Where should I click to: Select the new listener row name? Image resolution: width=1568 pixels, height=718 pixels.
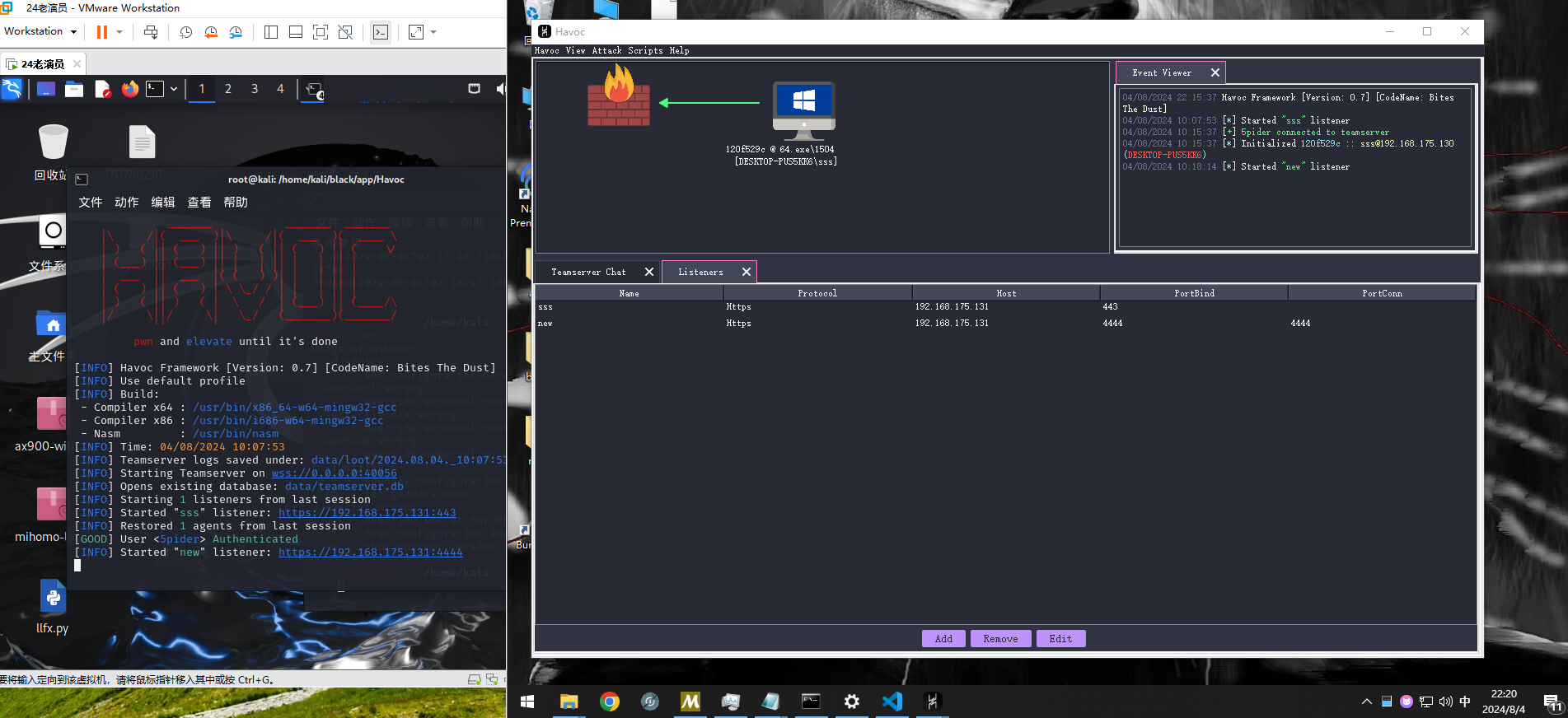point(545,324)
